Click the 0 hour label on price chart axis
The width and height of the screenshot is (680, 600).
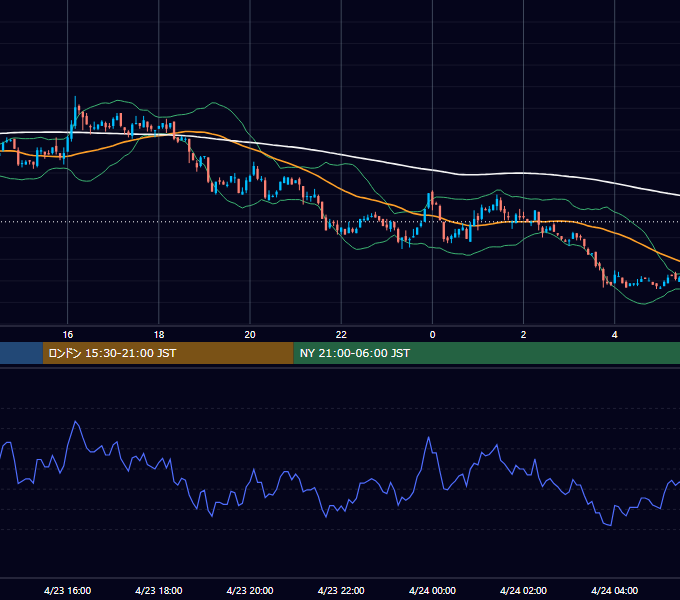click(432, 335)
